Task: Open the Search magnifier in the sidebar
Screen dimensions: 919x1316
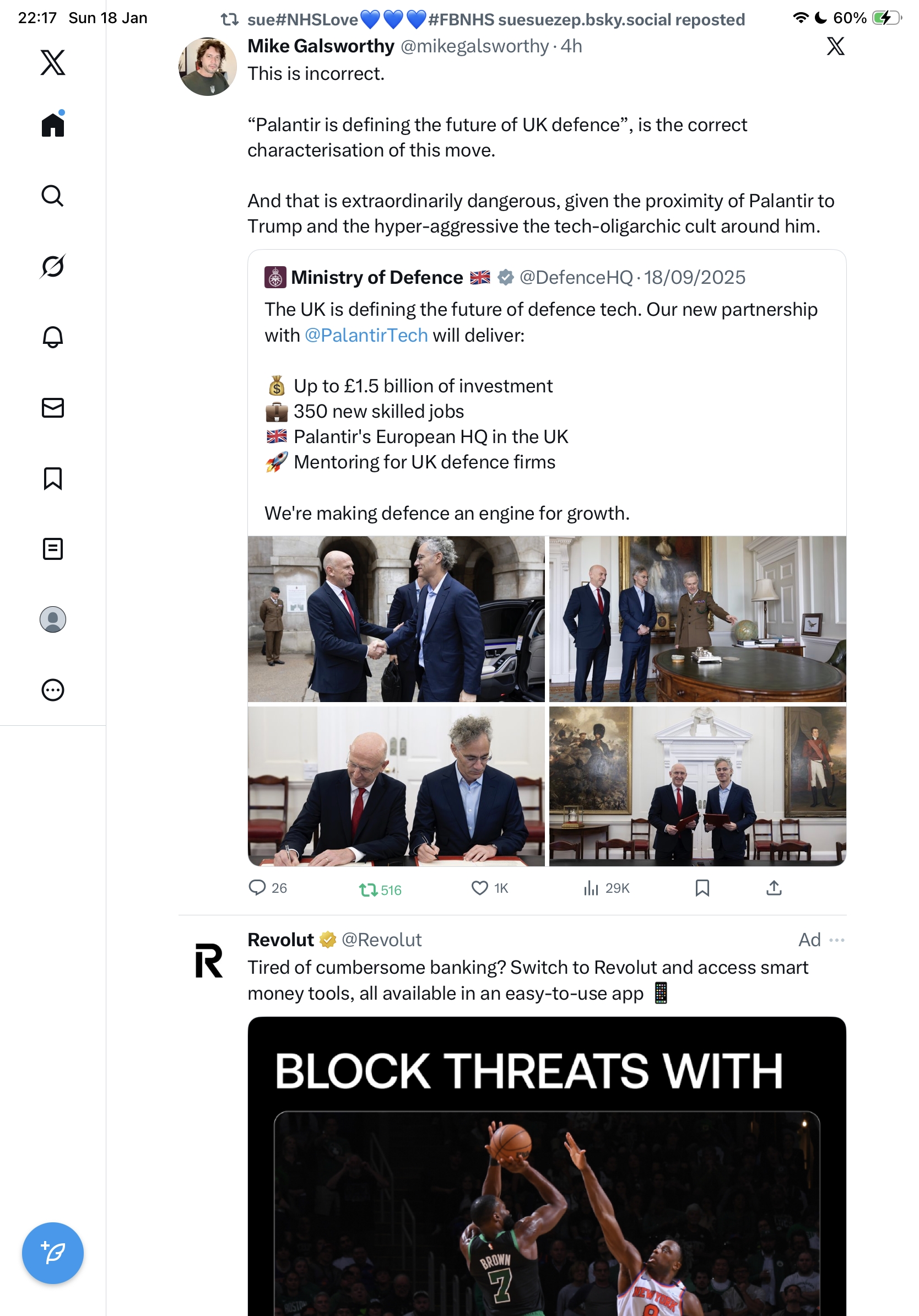Action: (53, 196)
